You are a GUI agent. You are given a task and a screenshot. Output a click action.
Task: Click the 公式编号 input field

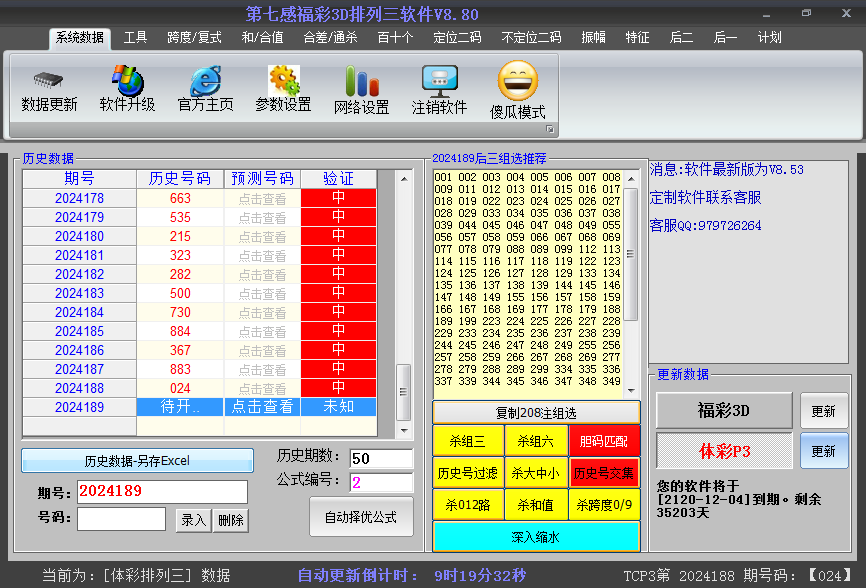[x=381, y=483]
